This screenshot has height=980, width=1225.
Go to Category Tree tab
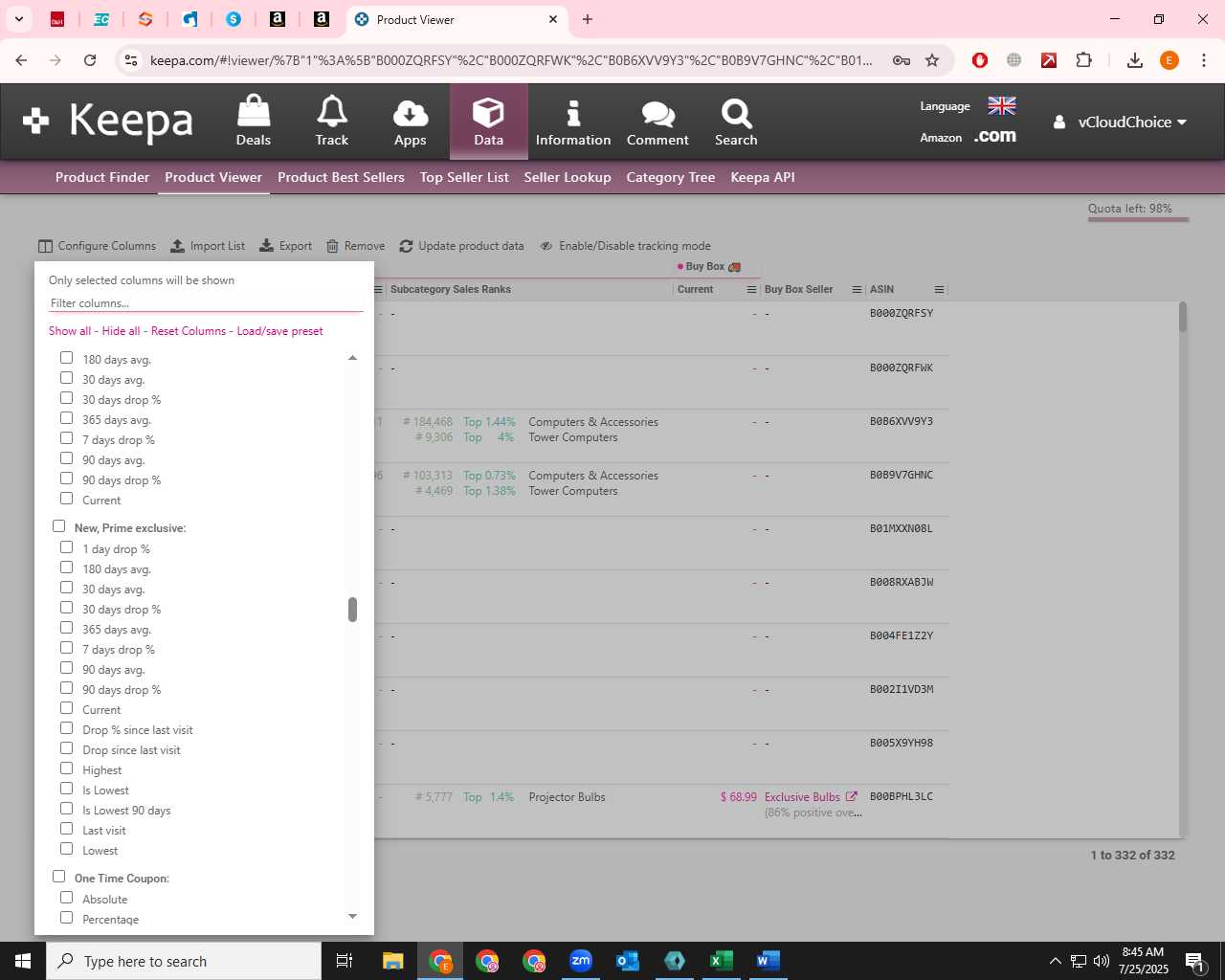coord(671,177)
